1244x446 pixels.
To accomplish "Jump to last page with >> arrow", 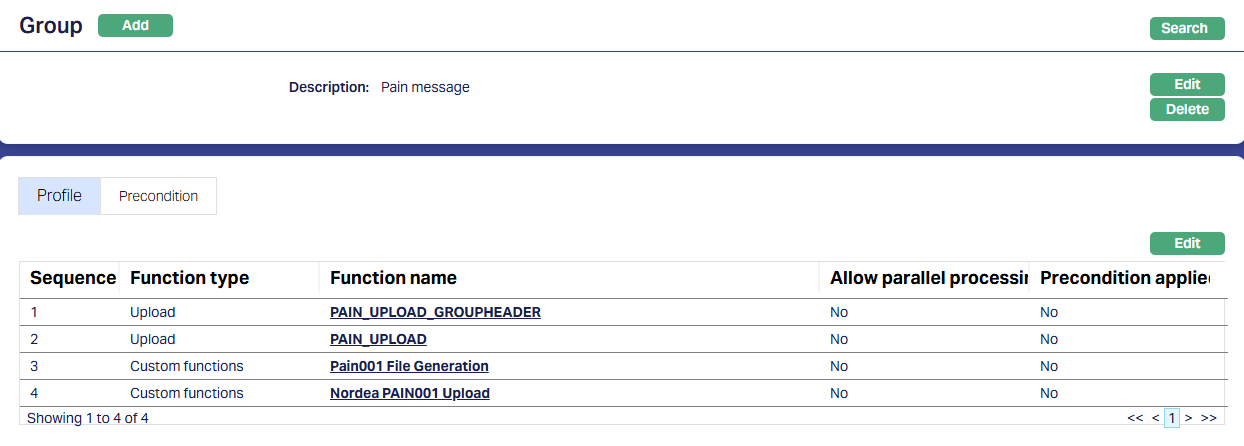I will coord(1209,418).
